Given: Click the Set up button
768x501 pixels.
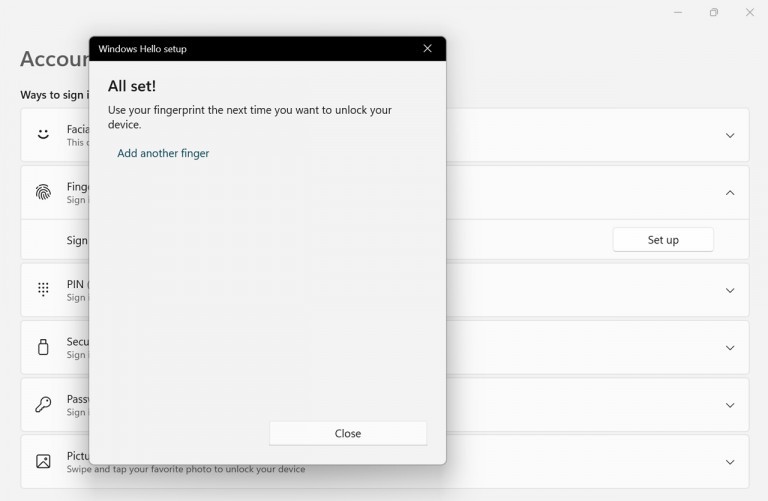Looking at the screenshot, I should (x=663, y=240).
